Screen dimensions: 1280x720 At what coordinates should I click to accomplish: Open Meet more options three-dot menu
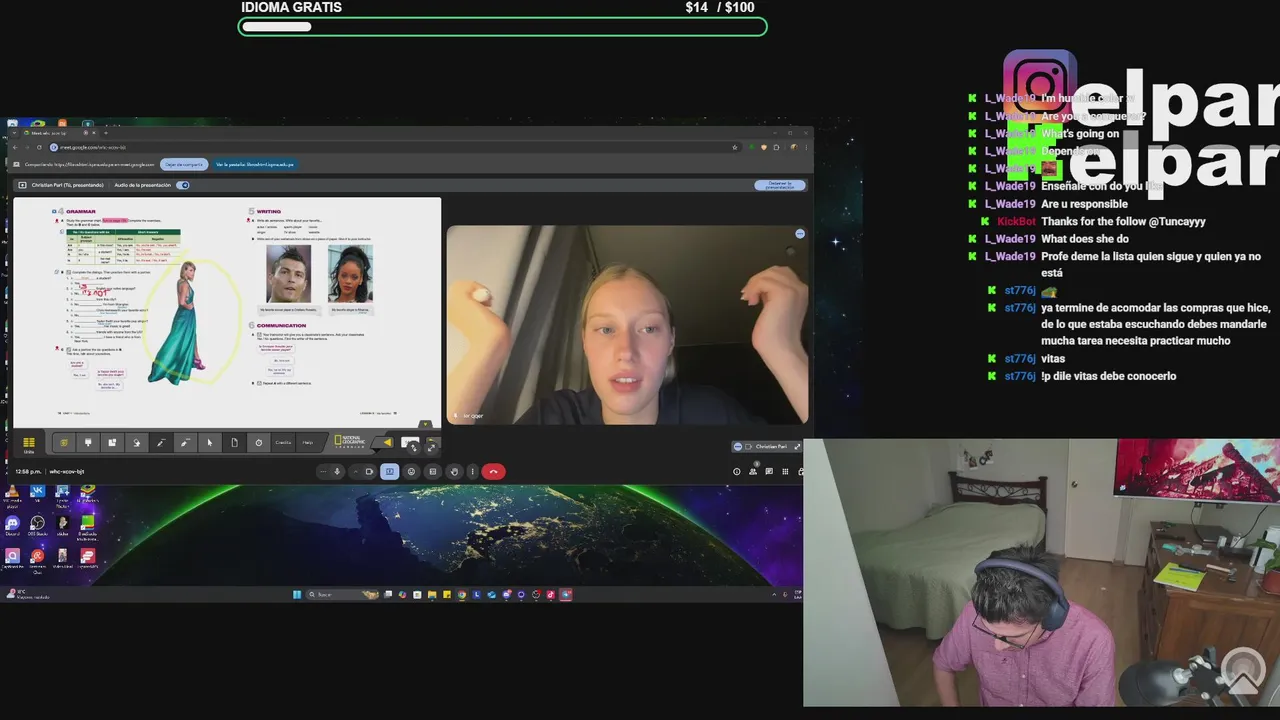point(472,471)
